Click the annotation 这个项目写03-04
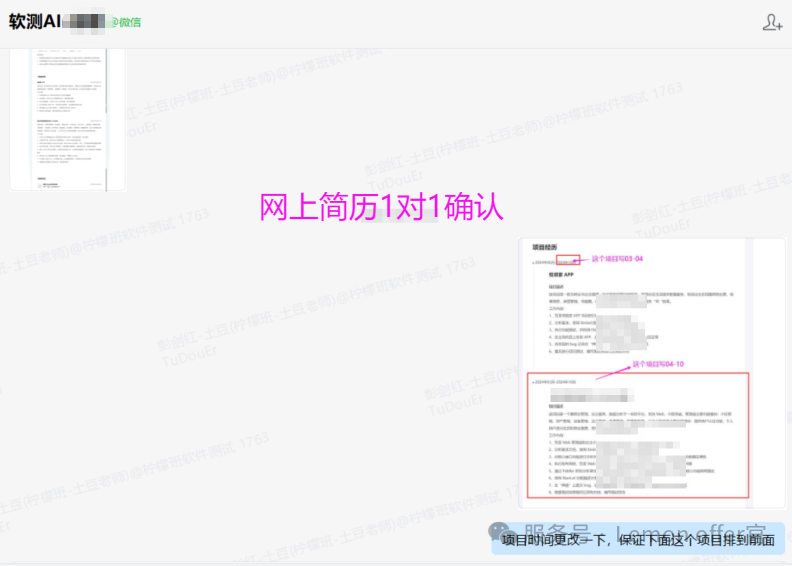 point(616,259)
